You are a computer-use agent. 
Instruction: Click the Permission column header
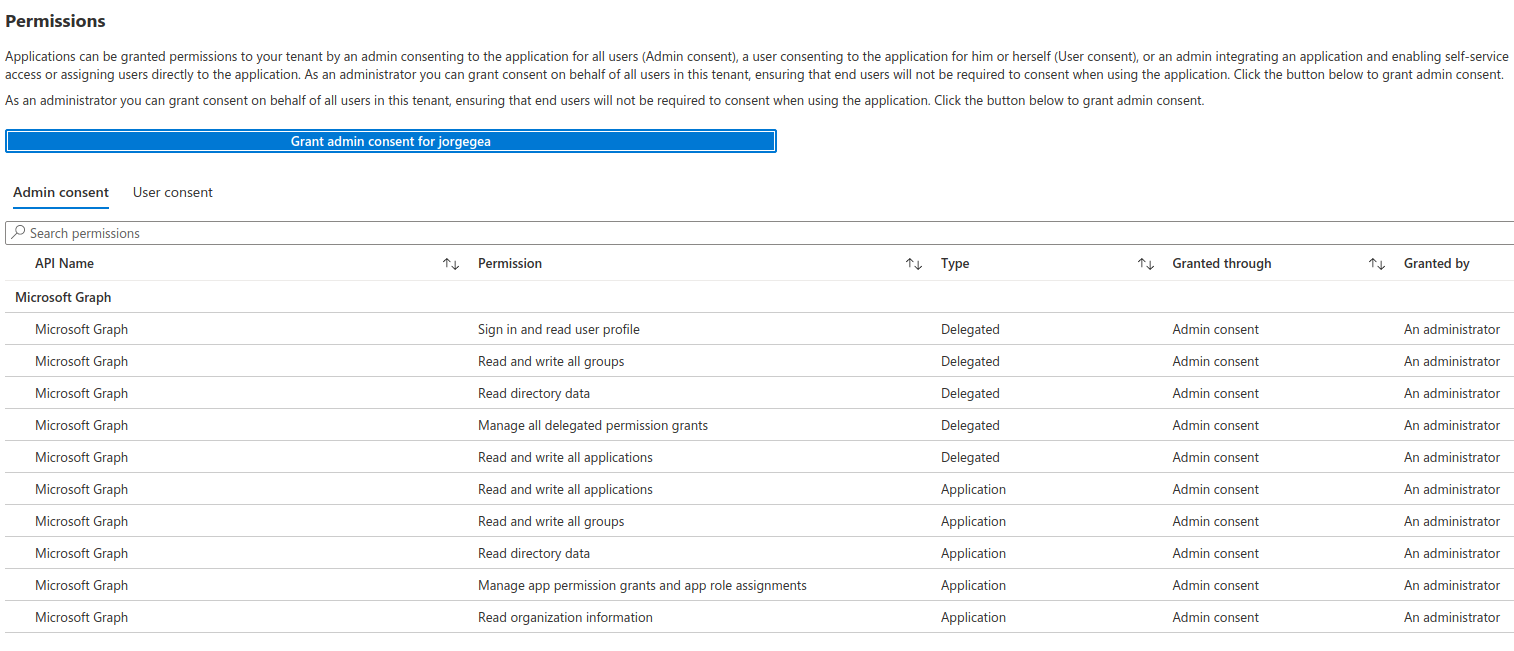[x=510, y=264]
